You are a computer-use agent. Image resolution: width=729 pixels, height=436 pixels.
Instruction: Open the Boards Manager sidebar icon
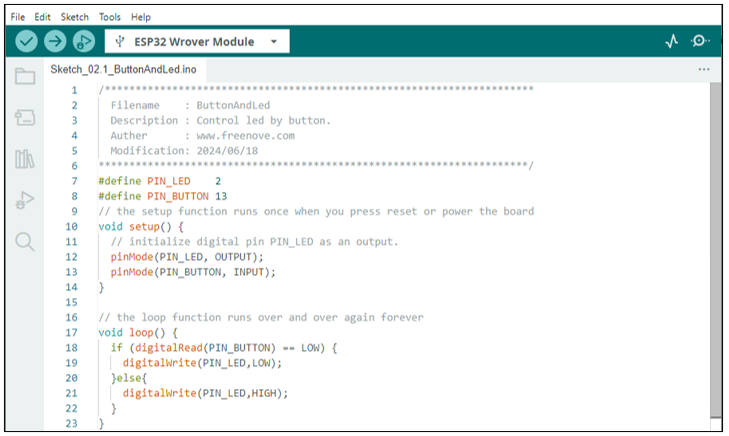click(x=25, y=117)
